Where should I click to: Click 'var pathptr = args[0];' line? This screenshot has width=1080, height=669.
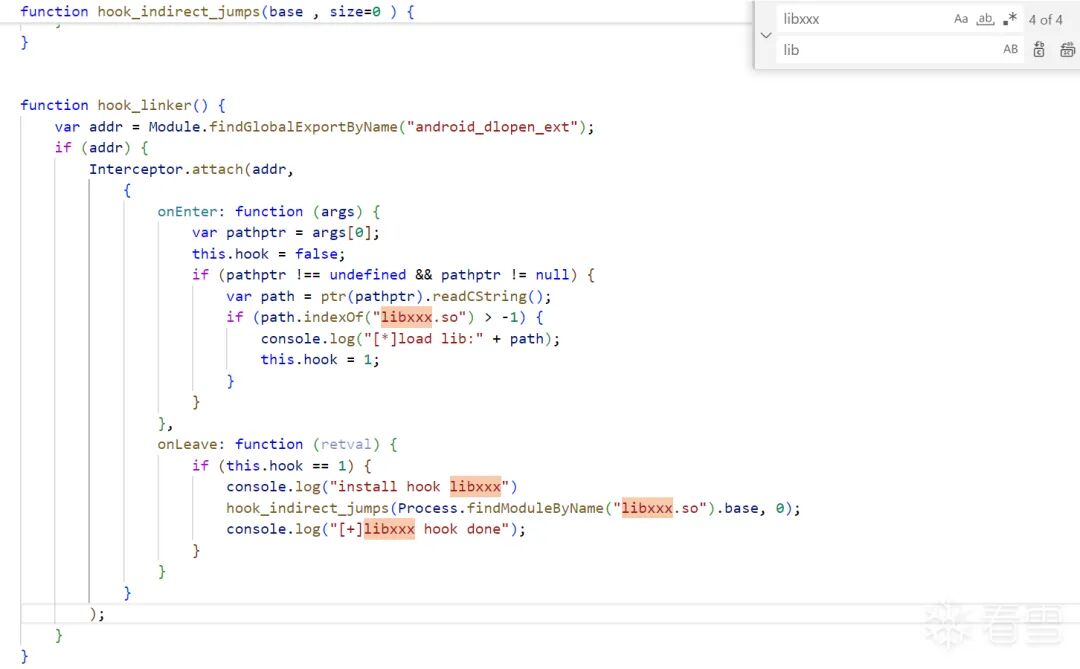(285, 233)
